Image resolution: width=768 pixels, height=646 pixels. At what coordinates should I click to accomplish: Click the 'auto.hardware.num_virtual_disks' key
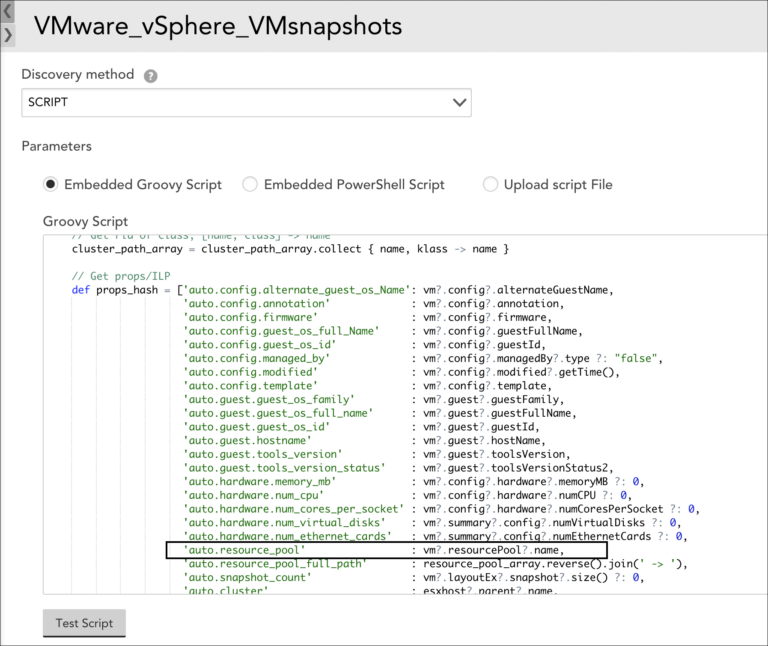point(285,523)
